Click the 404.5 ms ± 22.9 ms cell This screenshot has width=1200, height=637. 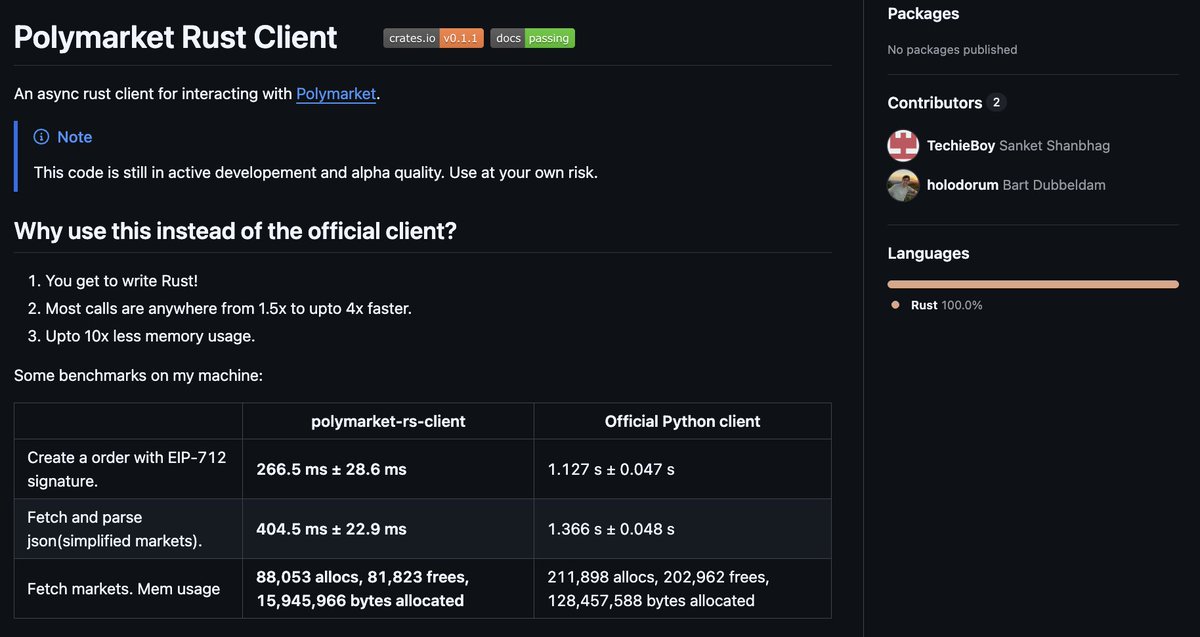point(388,529)
